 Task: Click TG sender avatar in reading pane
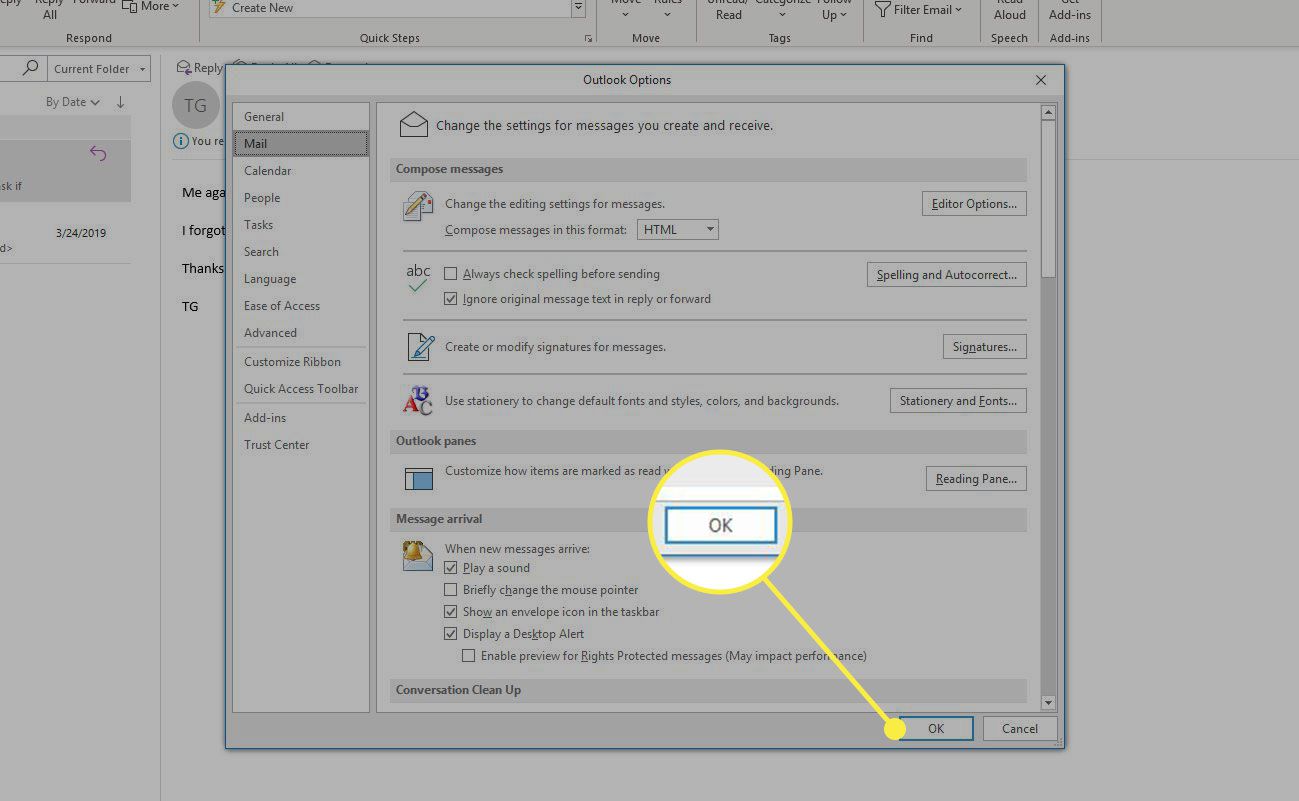click(x=196, y=105)
